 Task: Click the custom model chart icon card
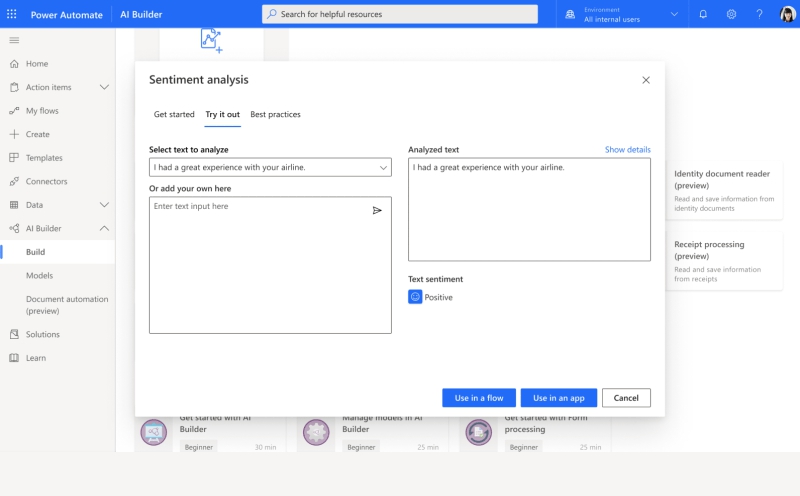[x=212, y=41]
